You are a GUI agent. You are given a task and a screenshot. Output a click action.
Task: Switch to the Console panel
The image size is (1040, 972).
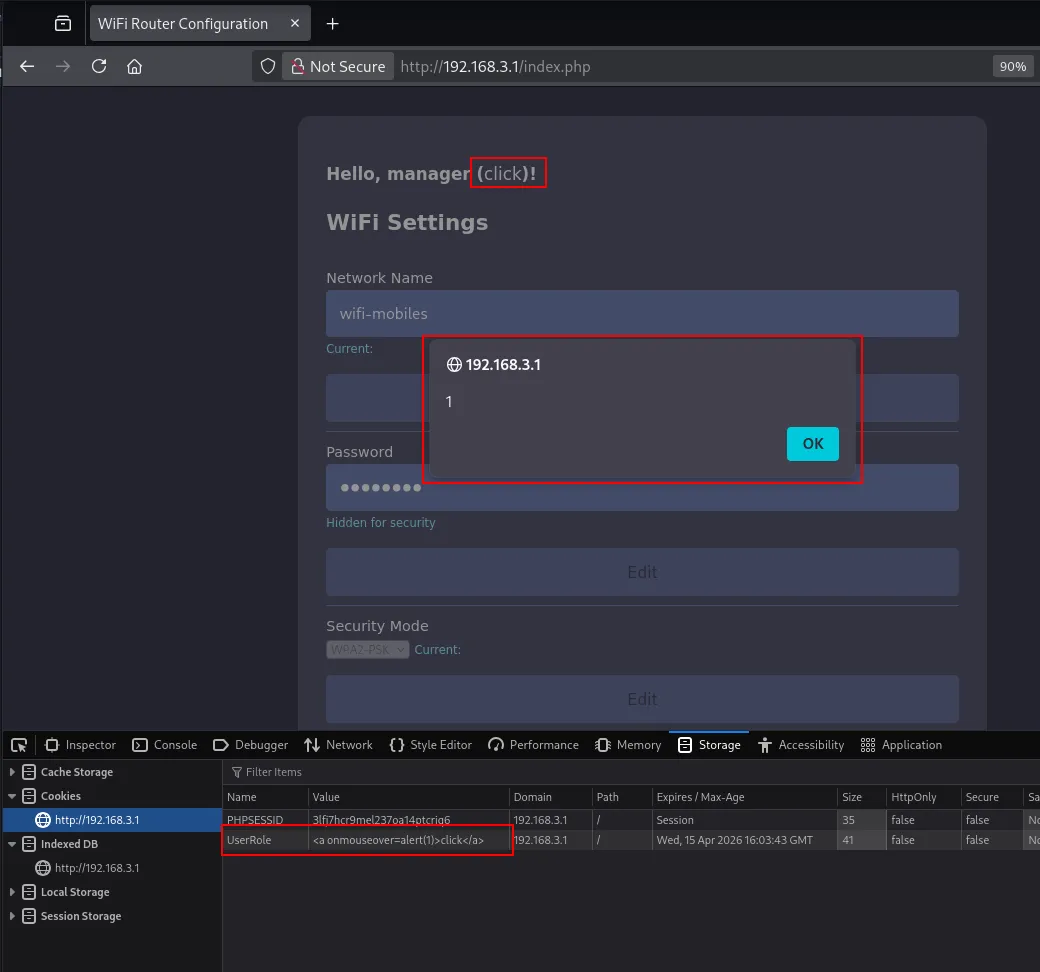click(x=165, y=745)
